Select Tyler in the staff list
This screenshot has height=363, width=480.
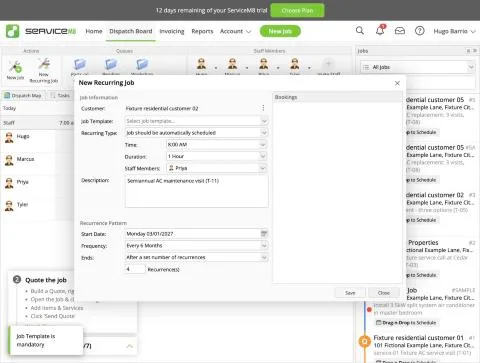[27, 205]
